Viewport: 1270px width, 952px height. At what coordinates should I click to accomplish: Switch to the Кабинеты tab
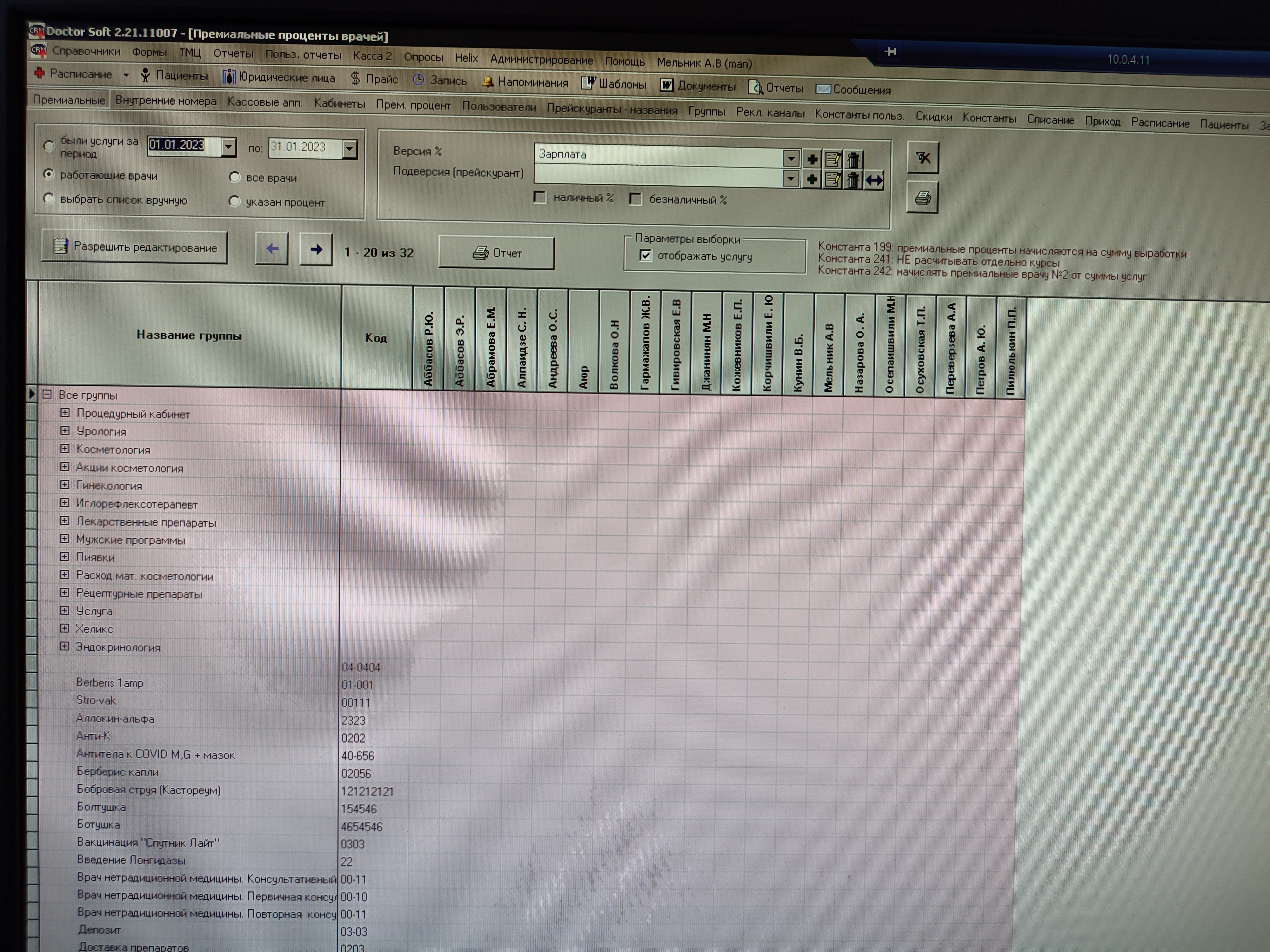click(x=339, y=104)
